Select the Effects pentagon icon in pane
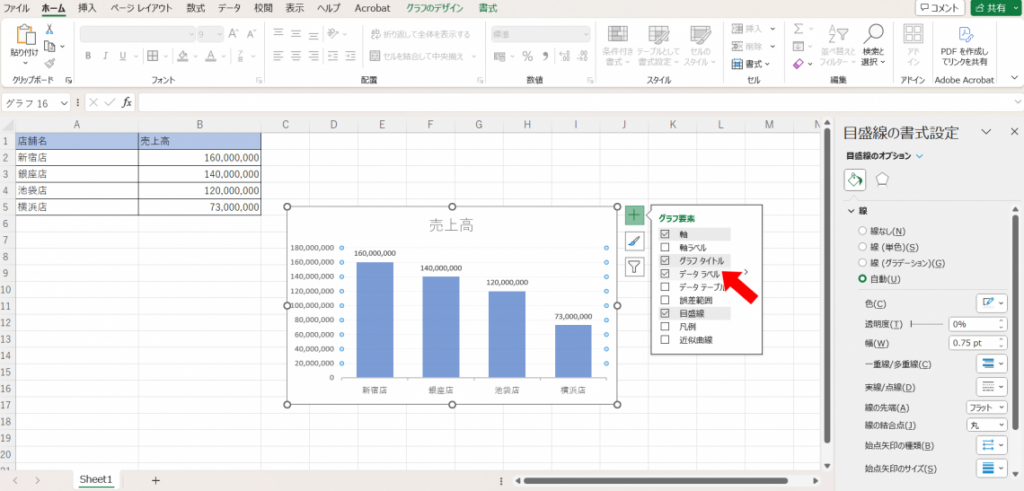Screen dimensions: 1024x491 pos(883,180)
